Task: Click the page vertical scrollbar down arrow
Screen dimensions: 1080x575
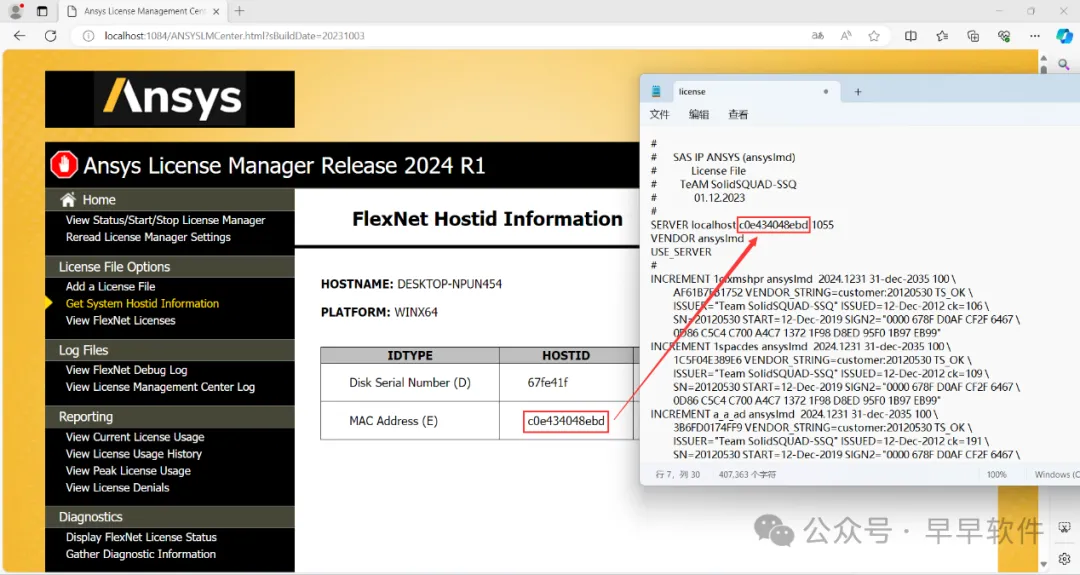Action: click(x=1043, y=564)
